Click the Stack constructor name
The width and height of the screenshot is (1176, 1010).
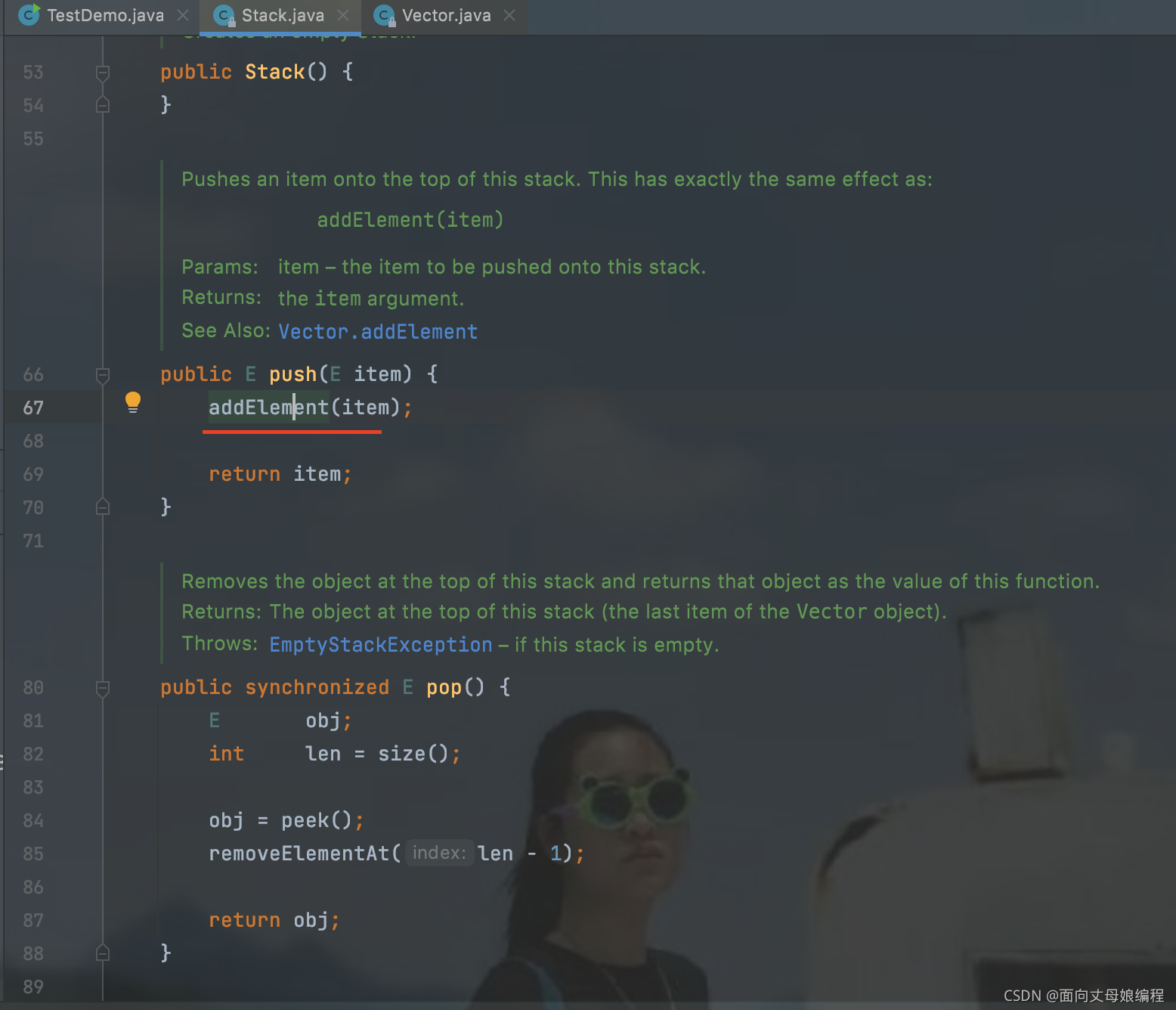(x=275, y=72)
